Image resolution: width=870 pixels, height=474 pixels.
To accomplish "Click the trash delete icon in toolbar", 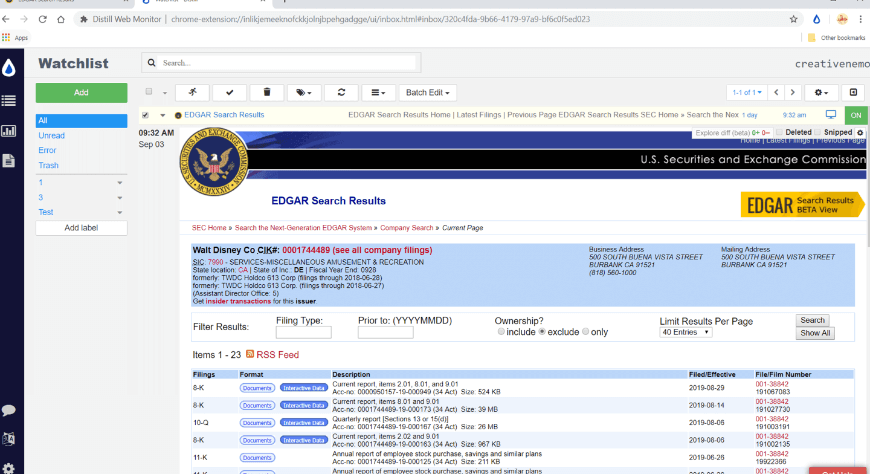I will 266,92.
